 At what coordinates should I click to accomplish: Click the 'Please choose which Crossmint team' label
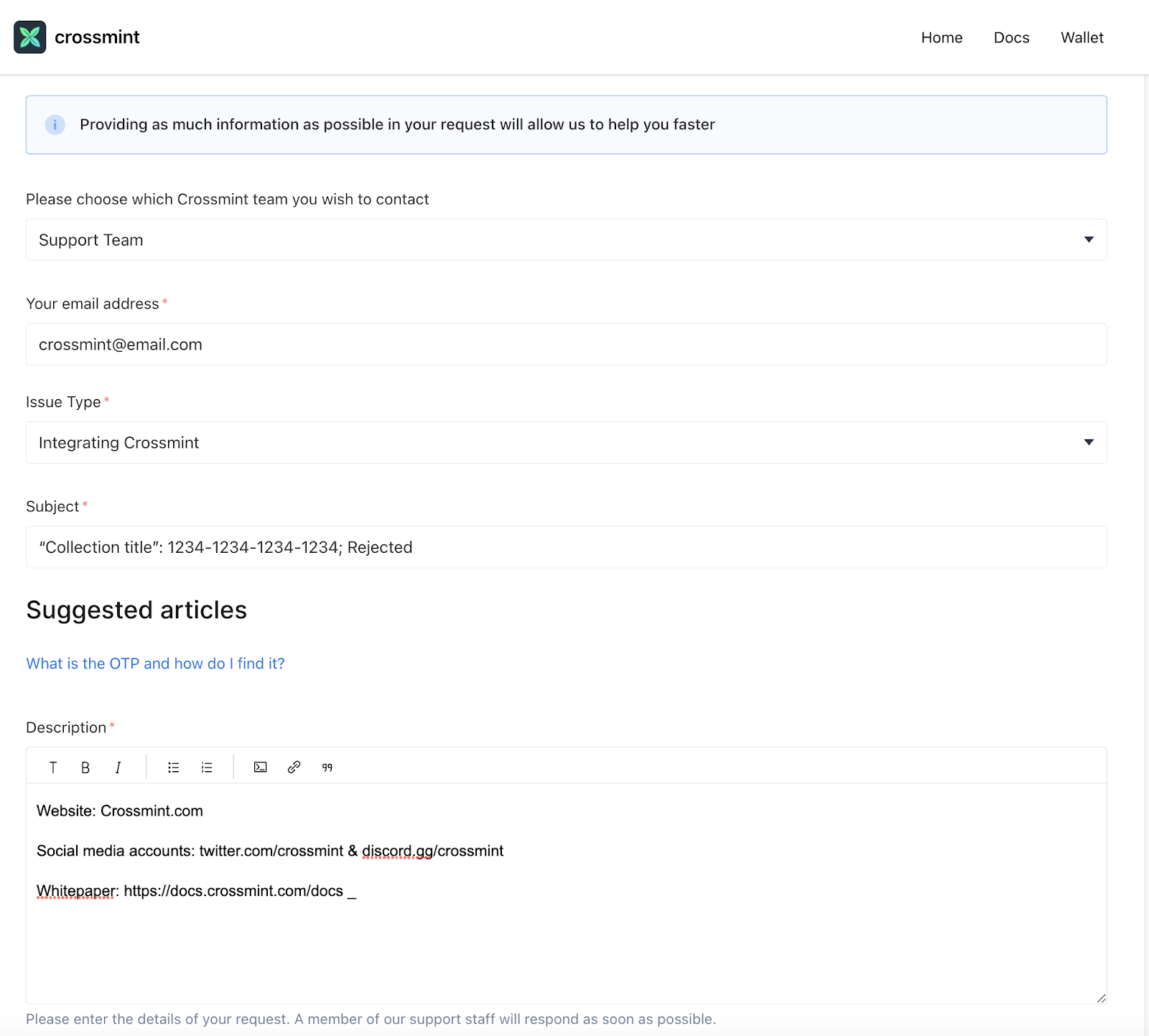[228, 199]
